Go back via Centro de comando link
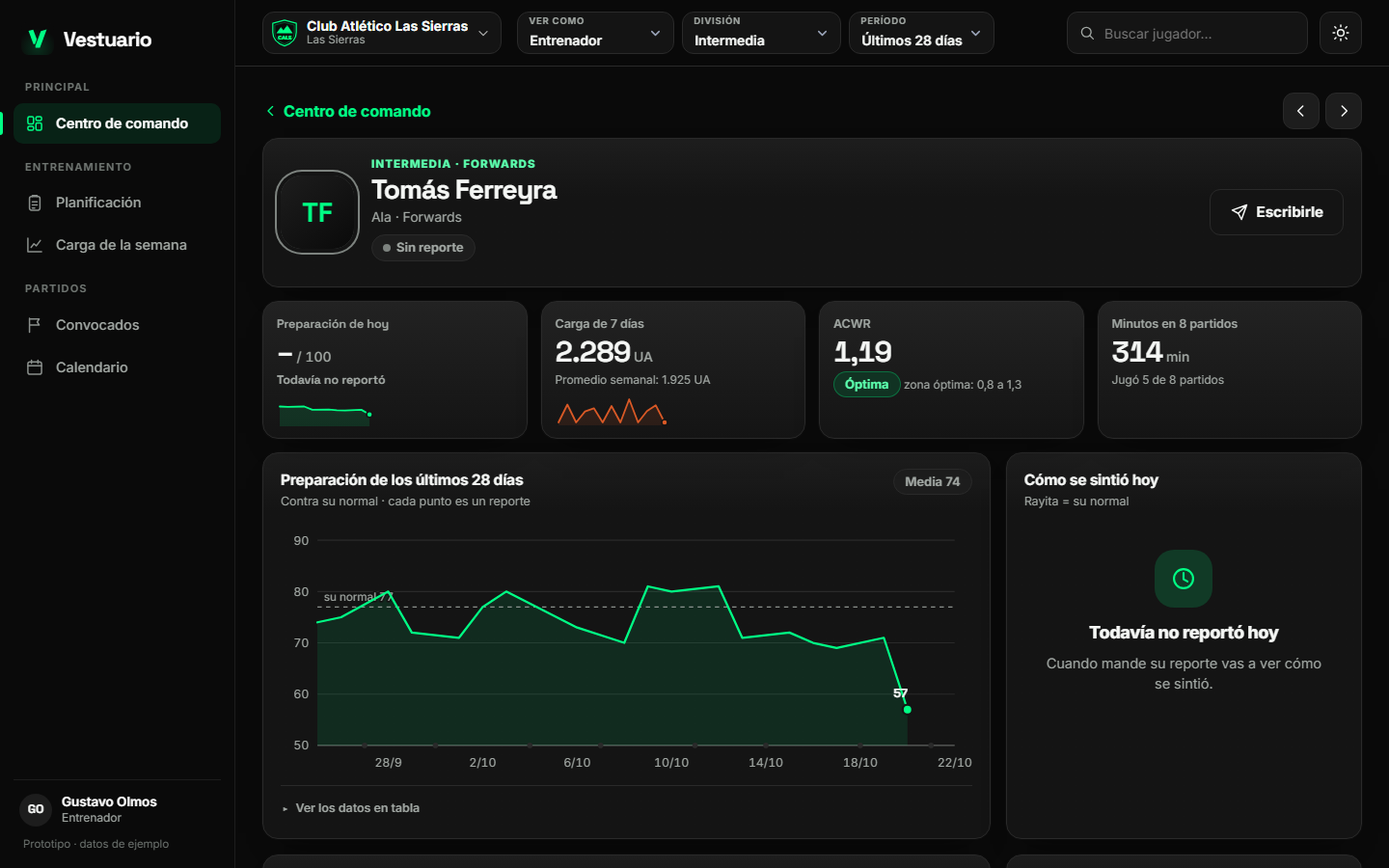 [348, 111]
